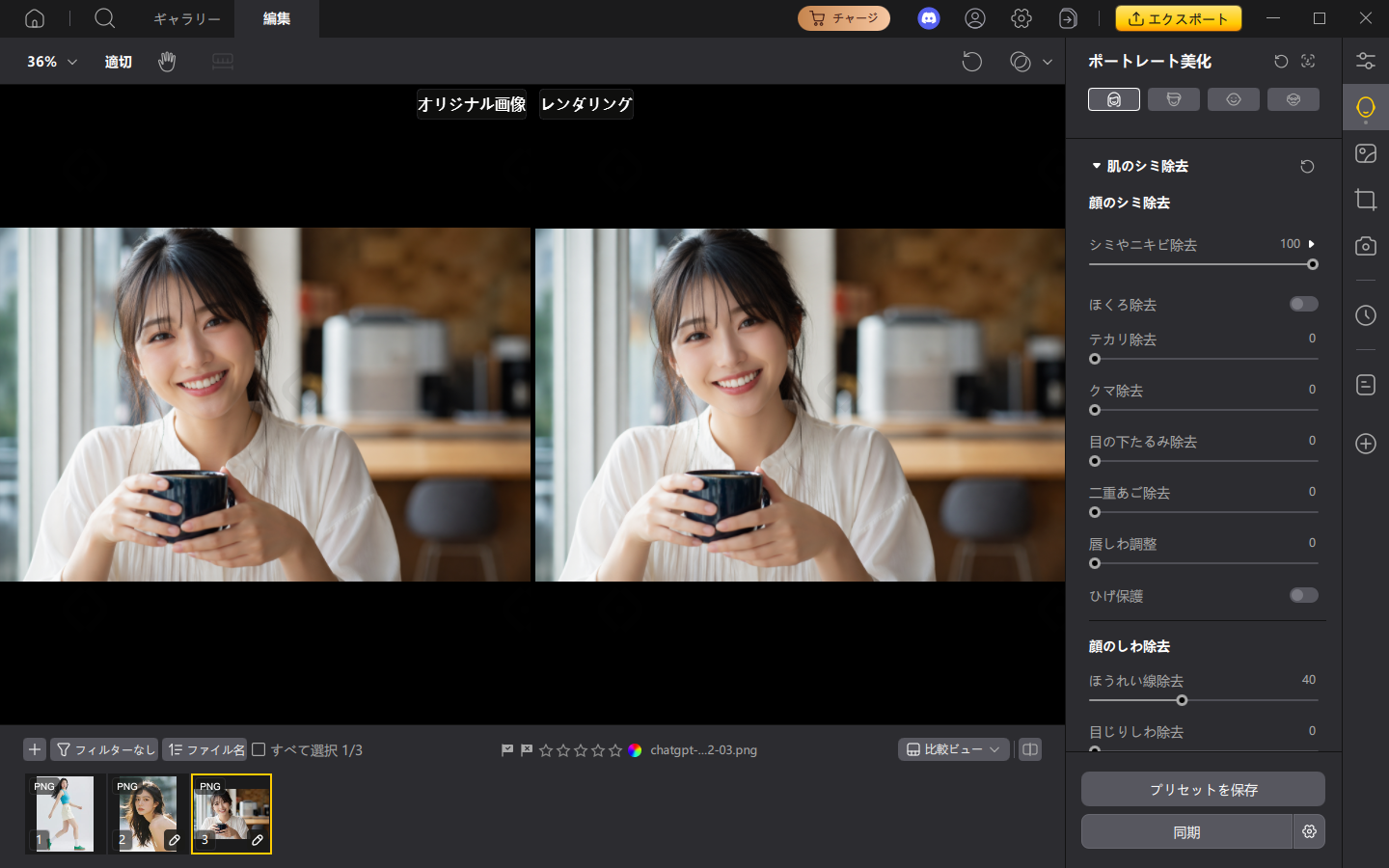Screen dimensions: 1389x868
Task: Enable the ひげ保護 toggle
Action: click(1303, 595)
